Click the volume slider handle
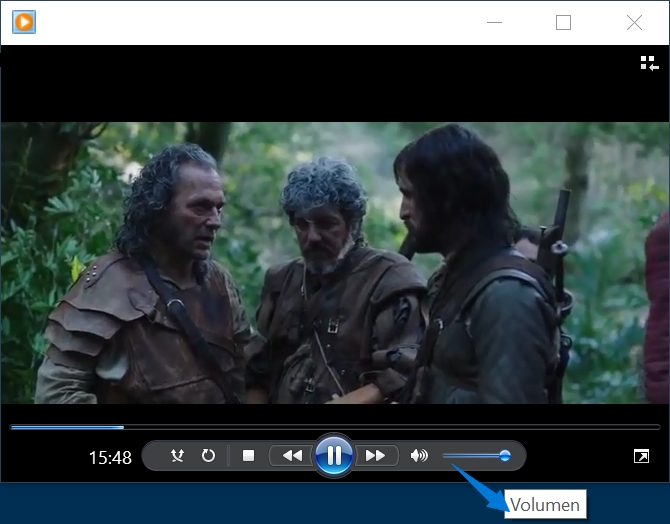This screenshot has height=524, width=670. (505, 456)
